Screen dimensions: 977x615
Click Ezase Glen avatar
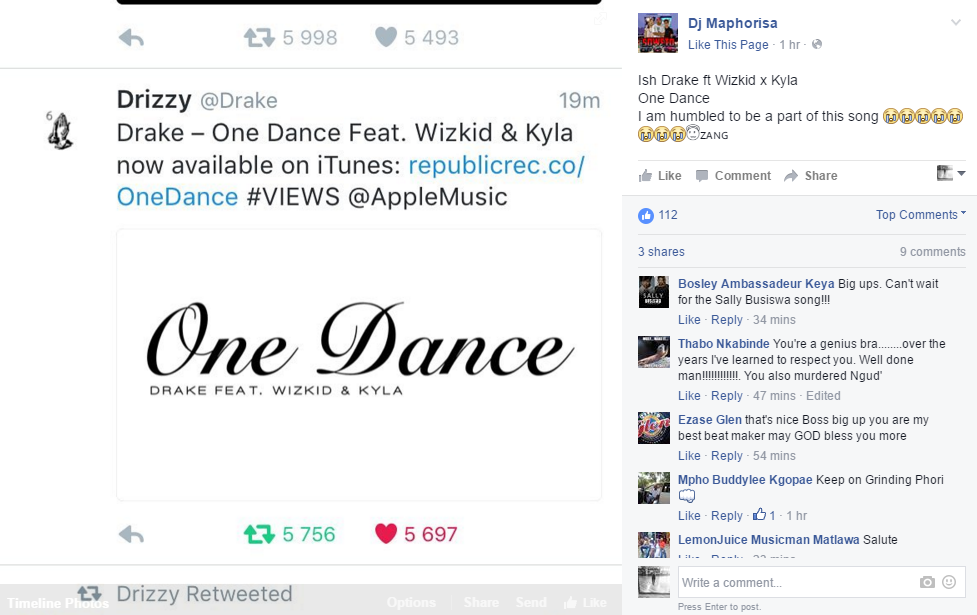click(x=654, y=428)
